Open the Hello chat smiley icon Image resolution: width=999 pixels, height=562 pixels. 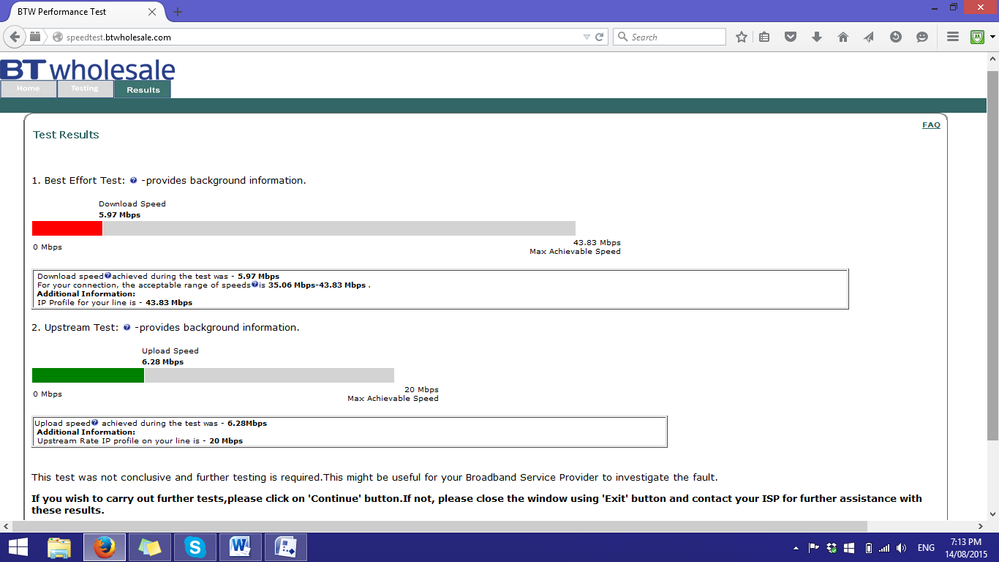click(x=922, y=37)
